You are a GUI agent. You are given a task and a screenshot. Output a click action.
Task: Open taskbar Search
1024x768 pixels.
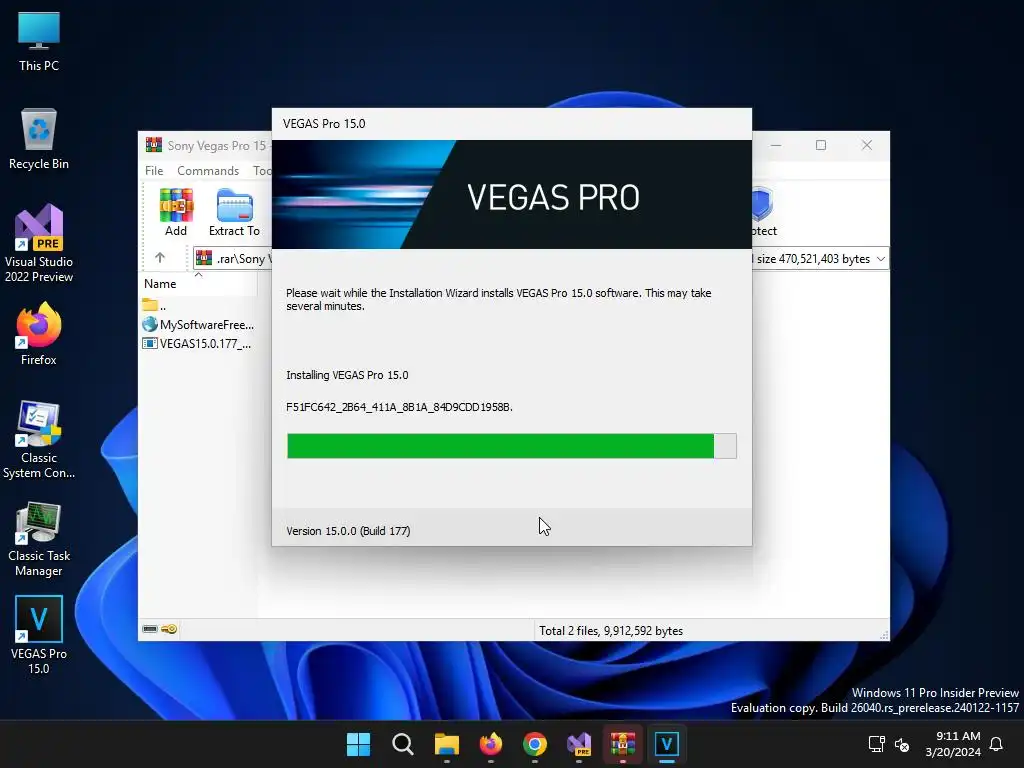click(x=402, y=744)
